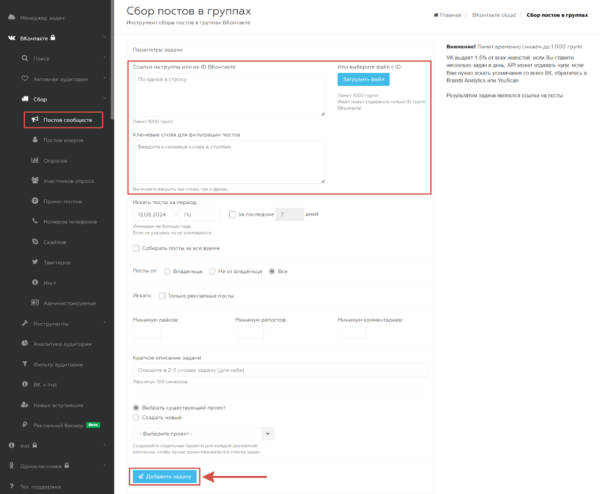Click the sidebar vertical scrollbar

pos(112,59)
